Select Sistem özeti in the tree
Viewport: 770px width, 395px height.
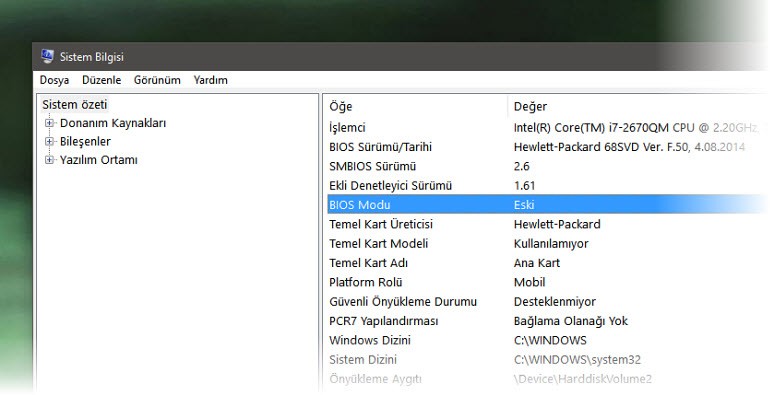tap(75, 105)
